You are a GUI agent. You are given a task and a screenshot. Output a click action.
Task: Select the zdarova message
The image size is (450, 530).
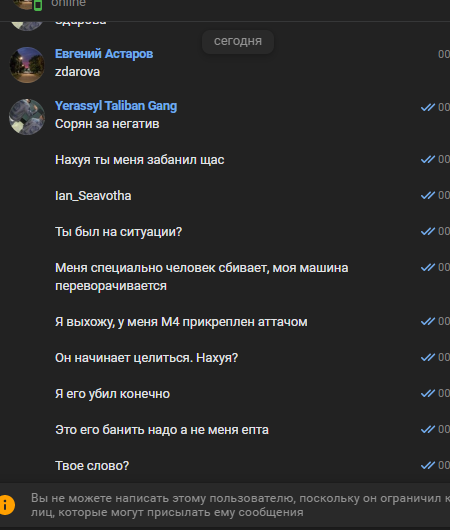click(77, 72)
